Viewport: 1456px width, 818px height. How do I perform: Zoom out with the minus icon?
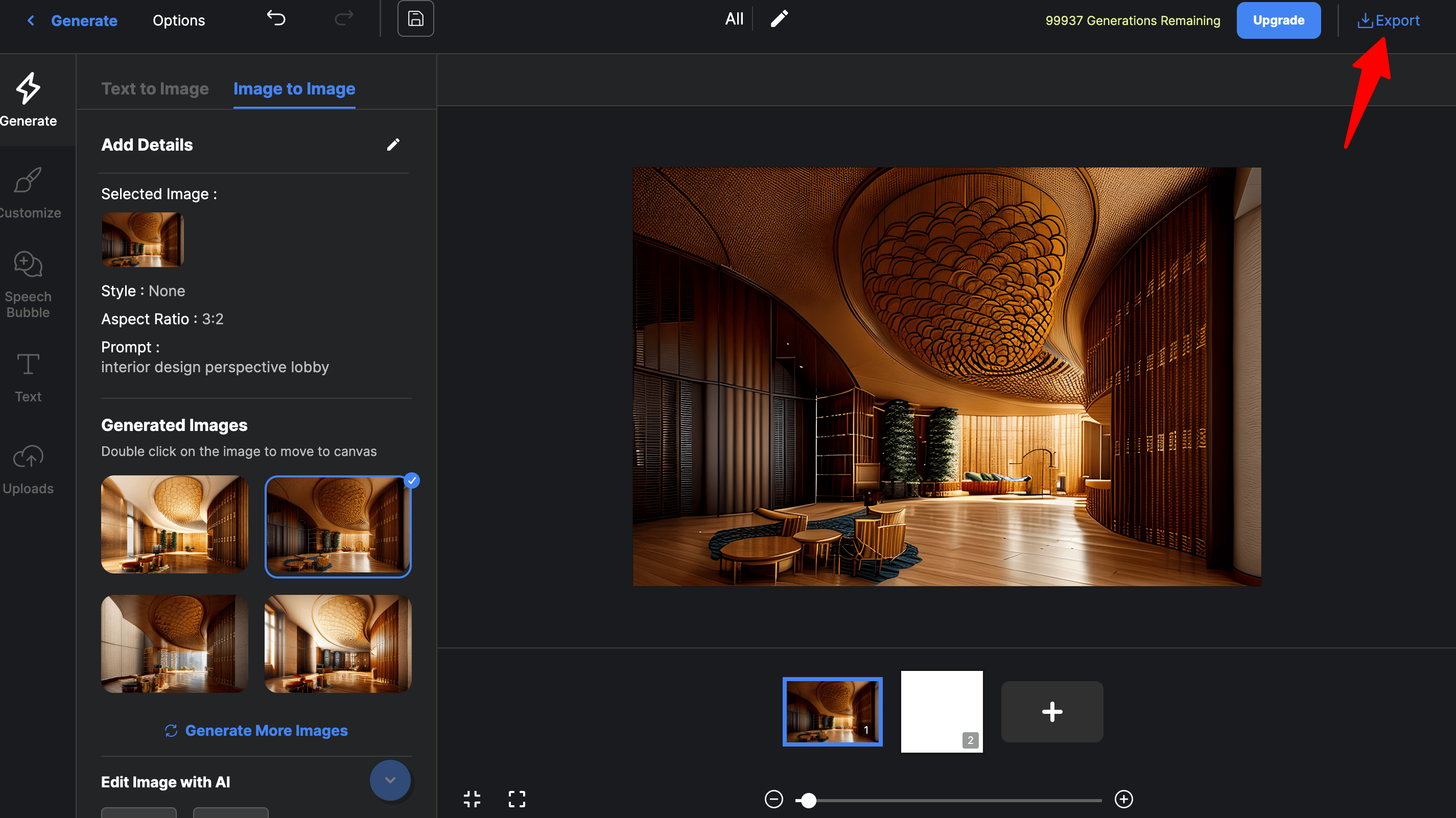[774, 799]
